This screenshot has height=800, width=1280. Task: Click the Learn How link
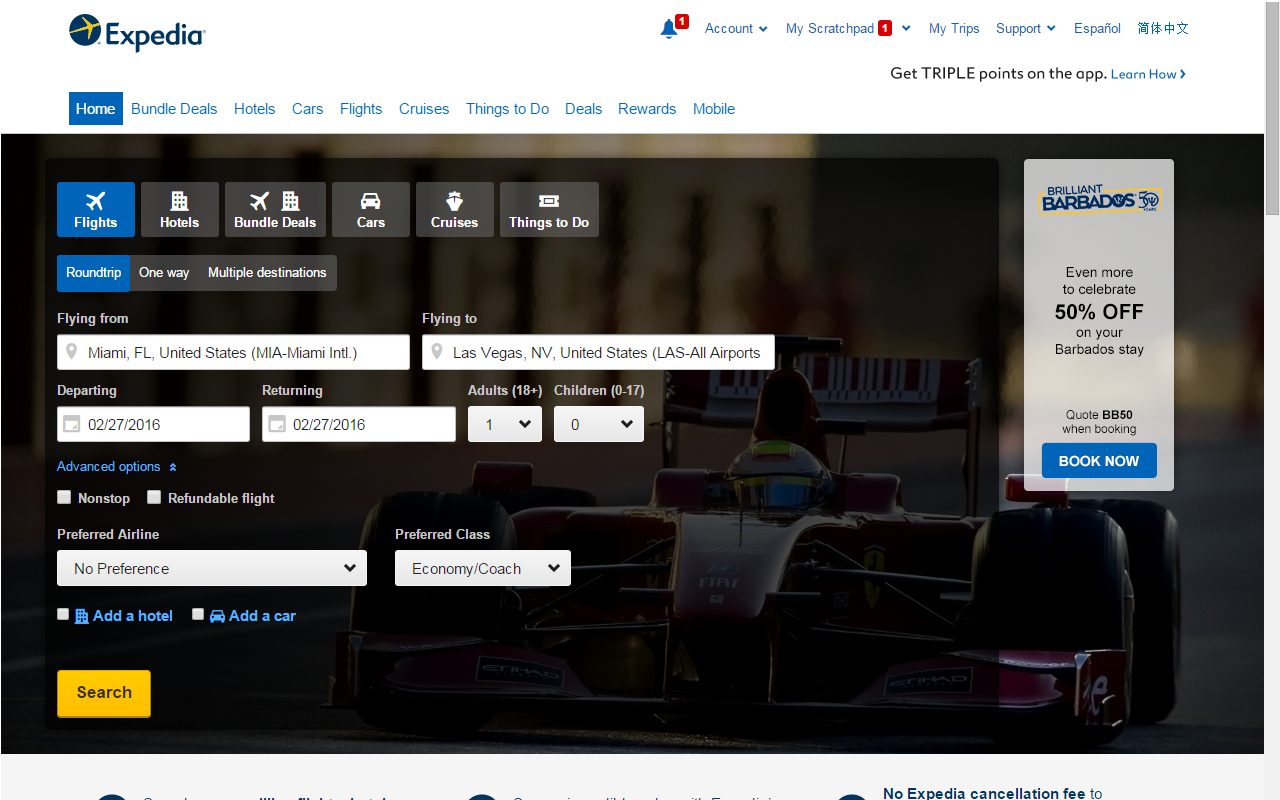[x=1148, y=74]
